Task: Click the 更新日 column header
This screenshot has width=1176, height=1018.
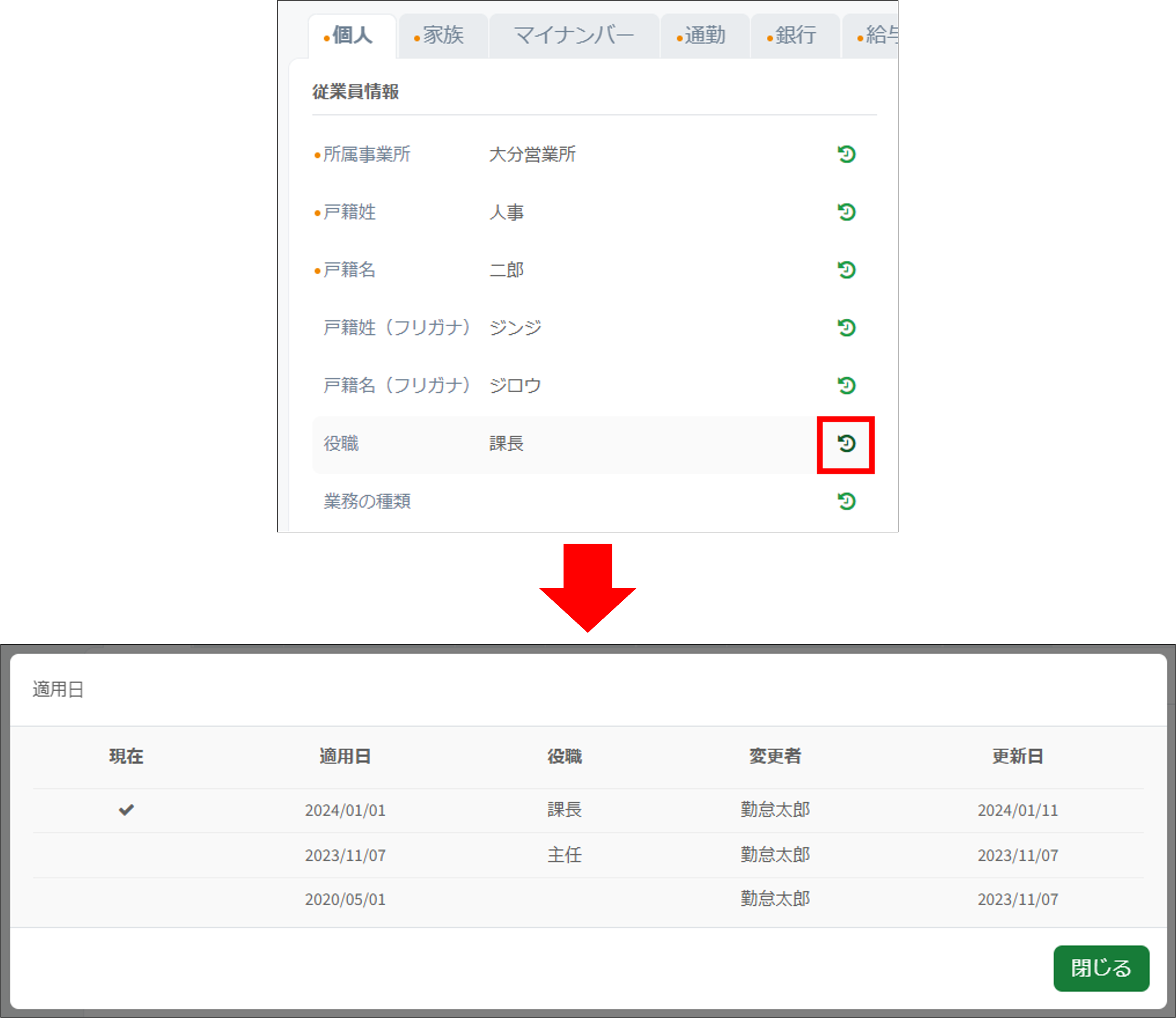Action: coord(1017,756)
